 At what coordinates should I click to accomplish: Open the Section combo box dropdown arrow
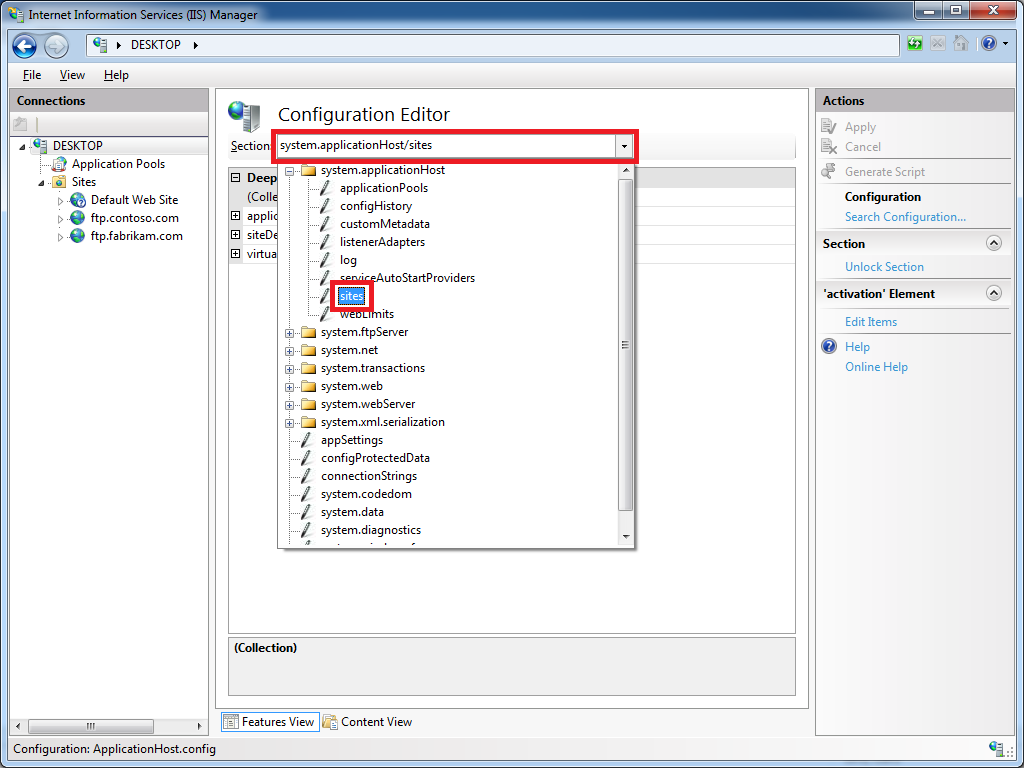[624, 146]
